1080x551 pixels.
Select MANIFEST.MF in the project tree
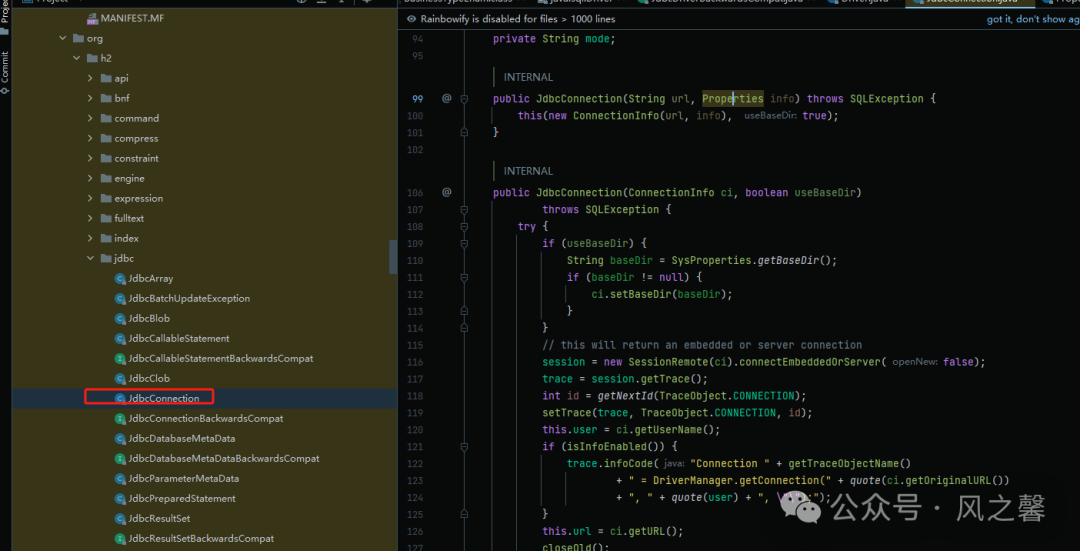click(134, 18)
